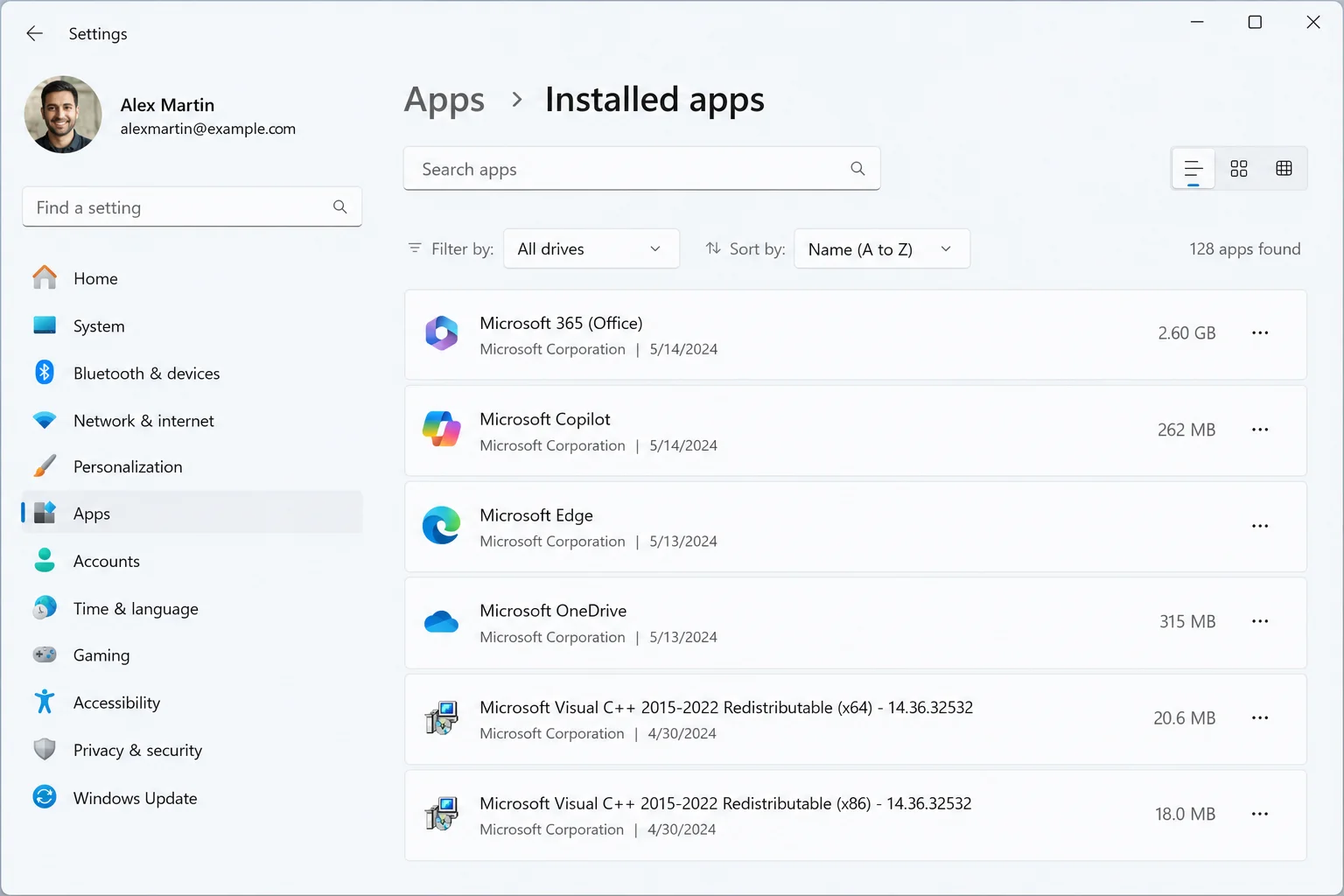Click the System monitor icon
Screen dimensions: 1344x896
tap(45, 325)
